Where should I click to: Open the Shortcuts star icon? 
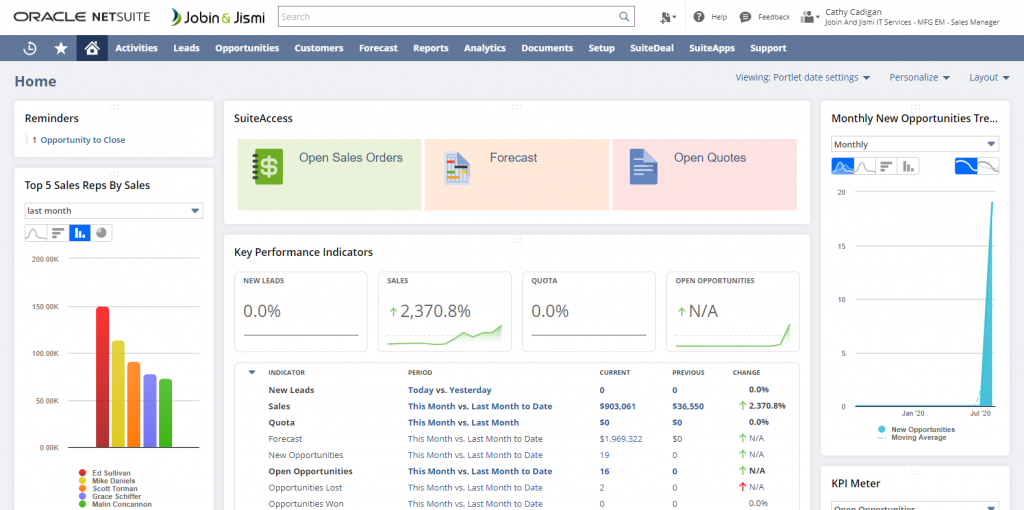61,48
